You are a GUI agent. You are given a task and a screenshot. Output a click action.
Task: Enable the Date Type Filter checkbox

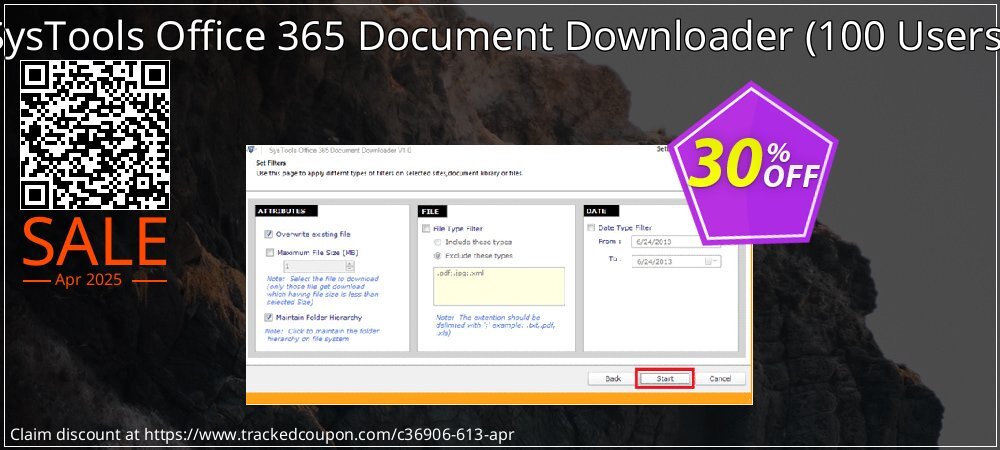[x=591, y=228]
